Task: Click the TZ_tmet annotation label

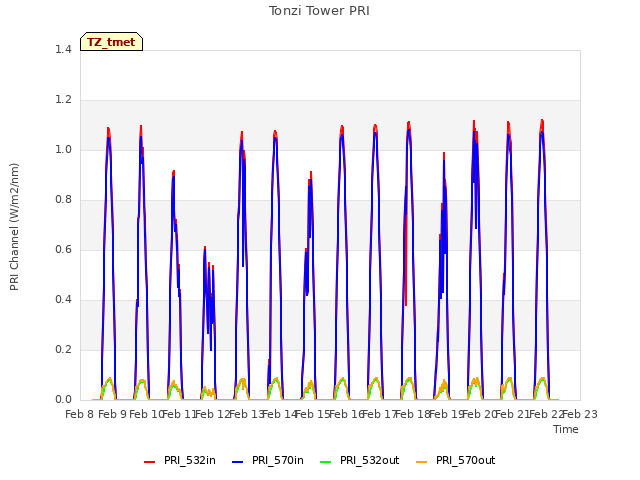Action: (111, 42)
